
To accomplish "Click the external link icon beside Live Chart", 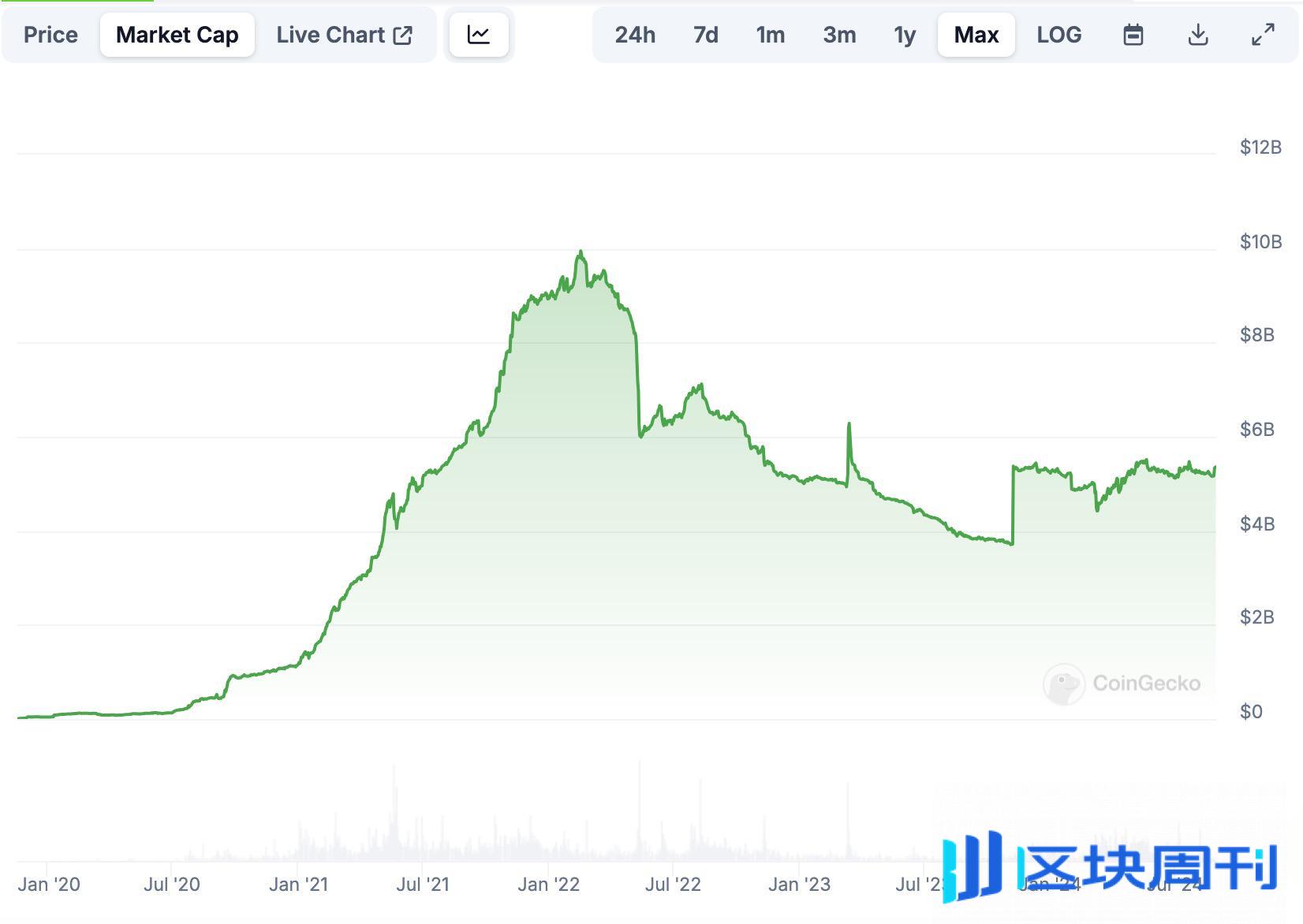I will (x=403, y=35).
